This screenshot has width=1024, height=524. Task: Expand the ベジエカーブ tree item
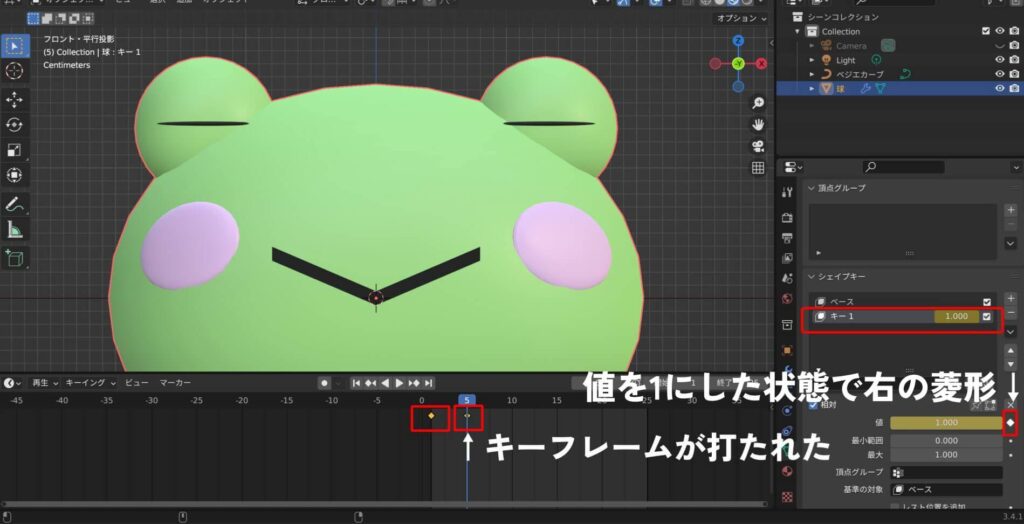811,74
